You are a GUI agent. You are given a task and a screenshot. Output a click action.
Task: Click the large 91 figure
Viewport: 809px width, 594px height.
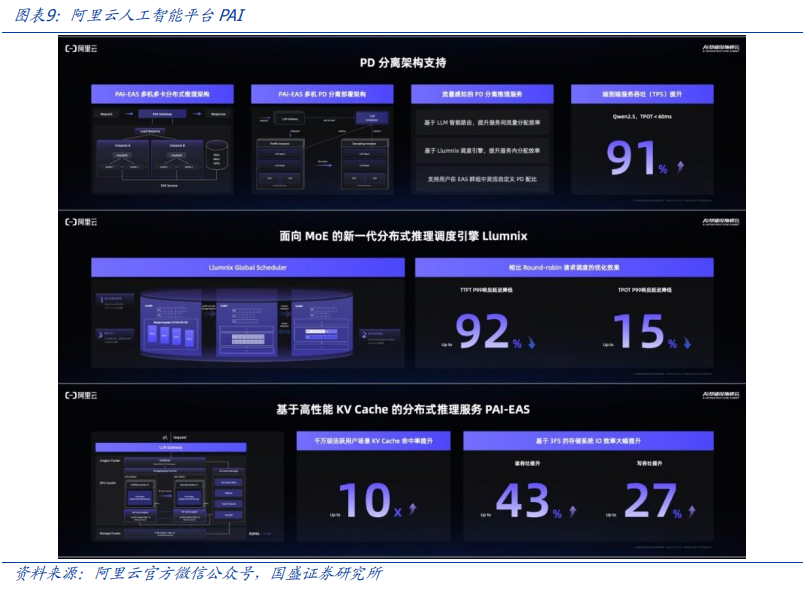pos(631,157)
